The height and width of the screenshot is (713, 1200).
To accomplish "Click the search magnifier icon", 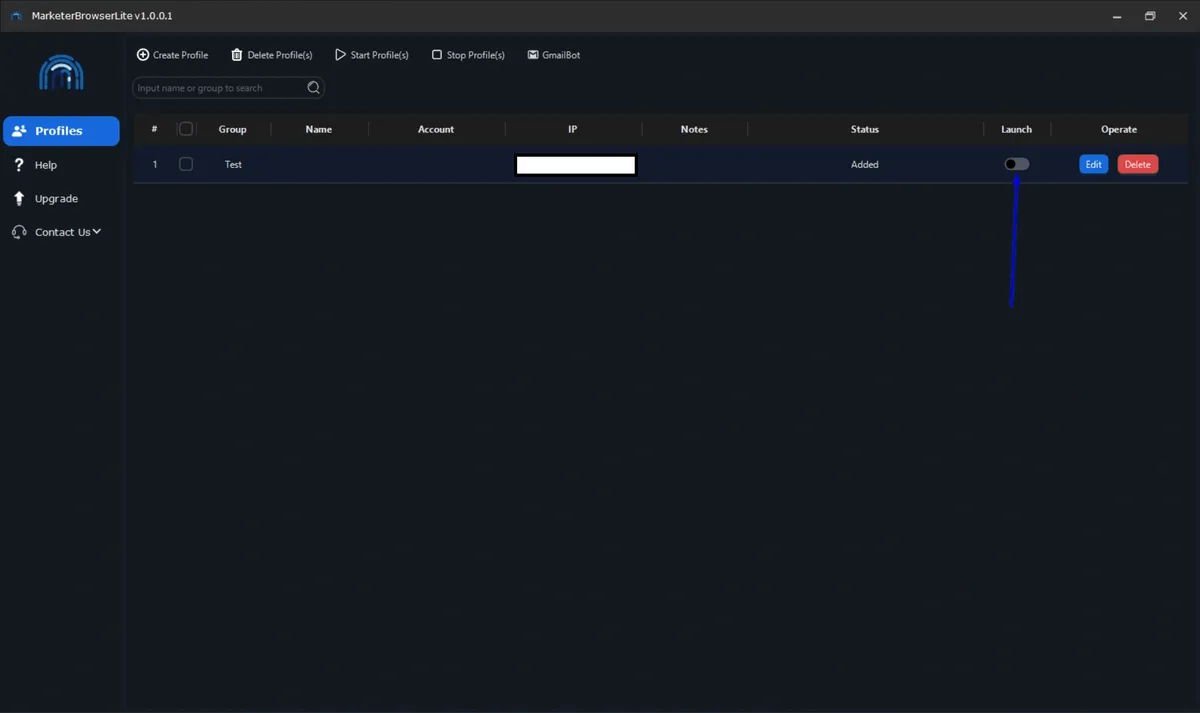I will click(x=314, y=88).
